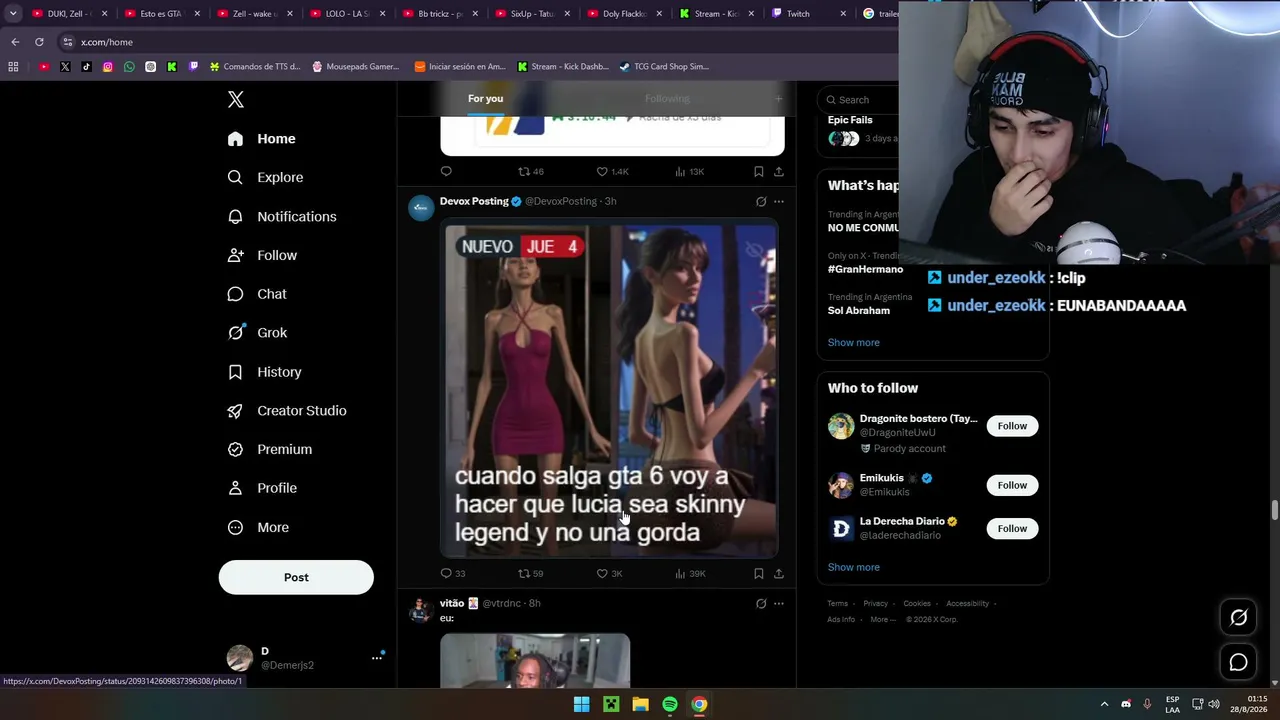Image resolution: width=1280 pixels, height=720 pixels.
Task: Open the Privacy footer link
Action: (x=875, y=603)
